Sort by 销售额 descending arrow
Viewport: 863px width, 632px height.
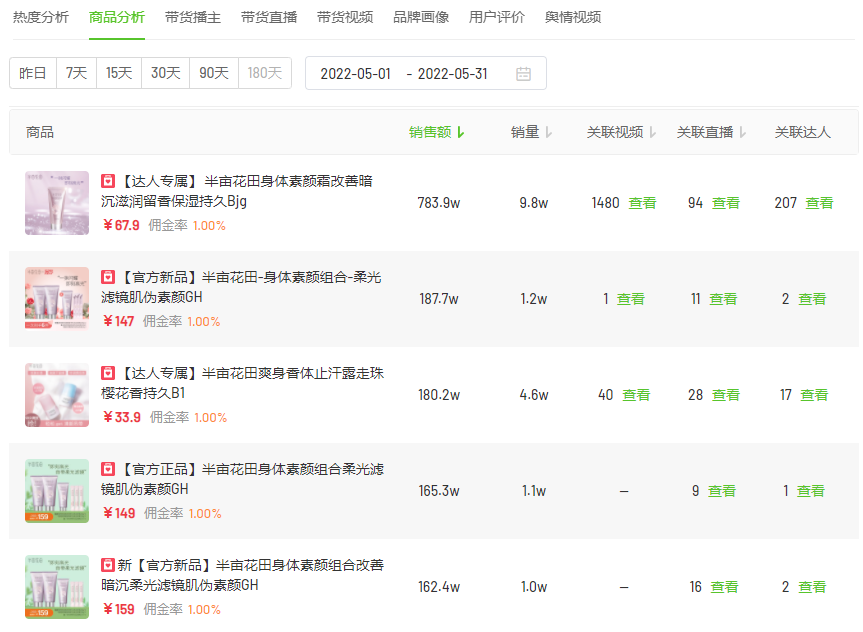click(461, 133)
